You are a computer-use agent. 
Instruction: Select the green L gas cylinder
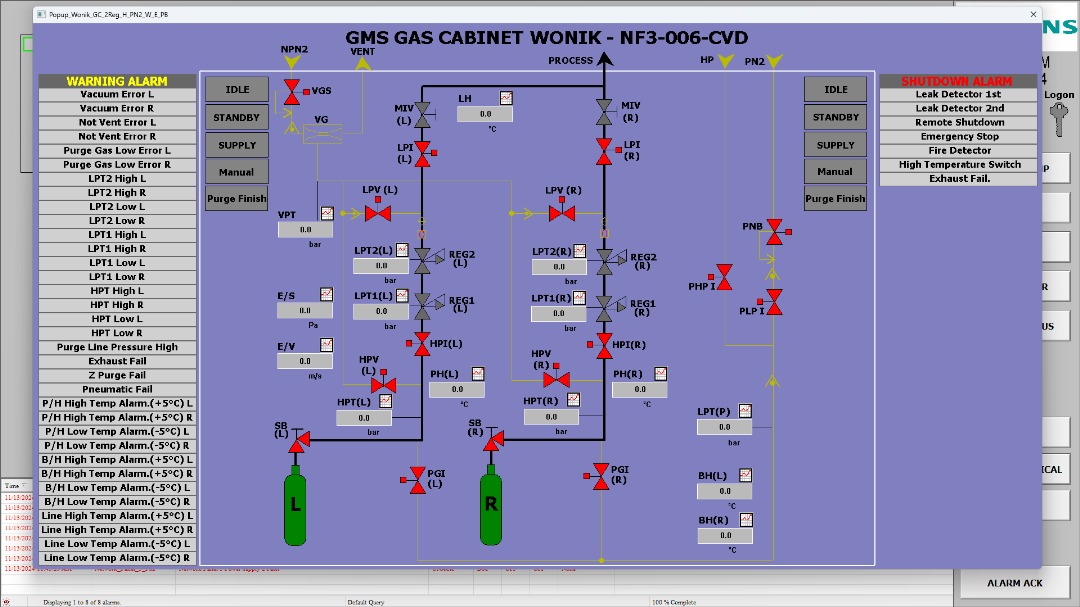click(x=295, y=505)
